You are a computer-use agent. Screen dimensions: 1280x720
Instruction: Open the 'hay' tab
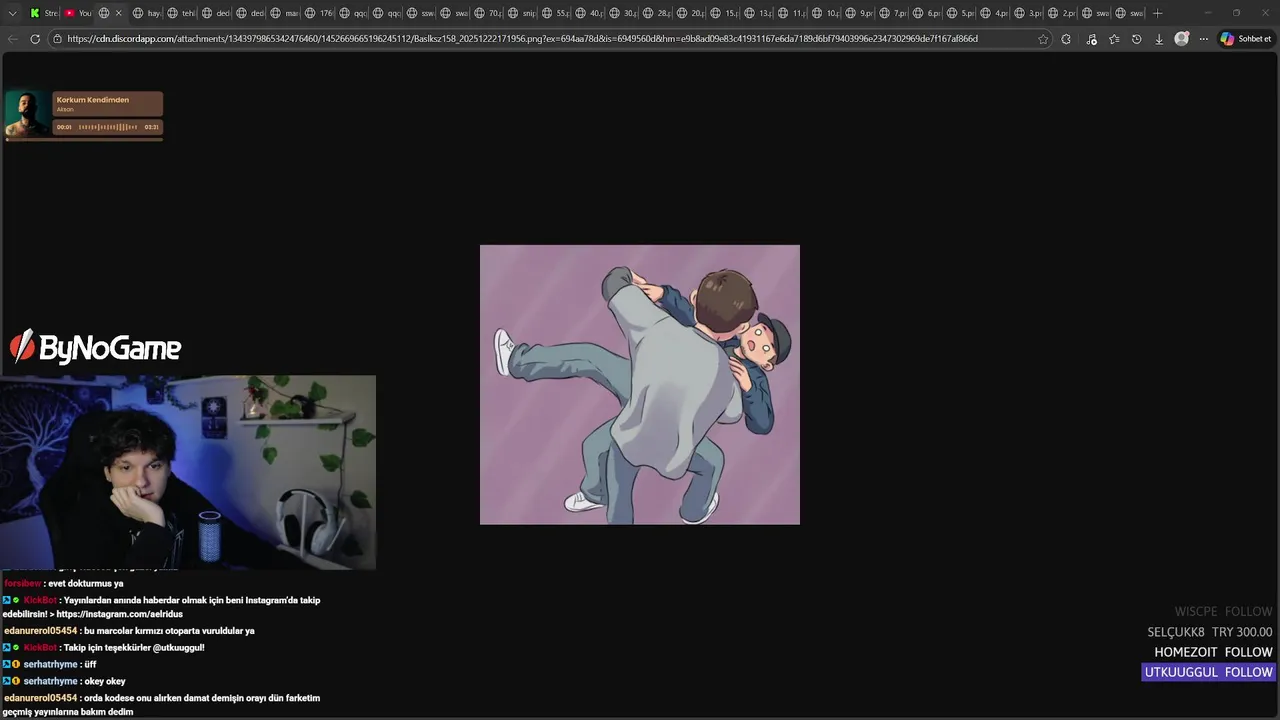click(146, 13)
